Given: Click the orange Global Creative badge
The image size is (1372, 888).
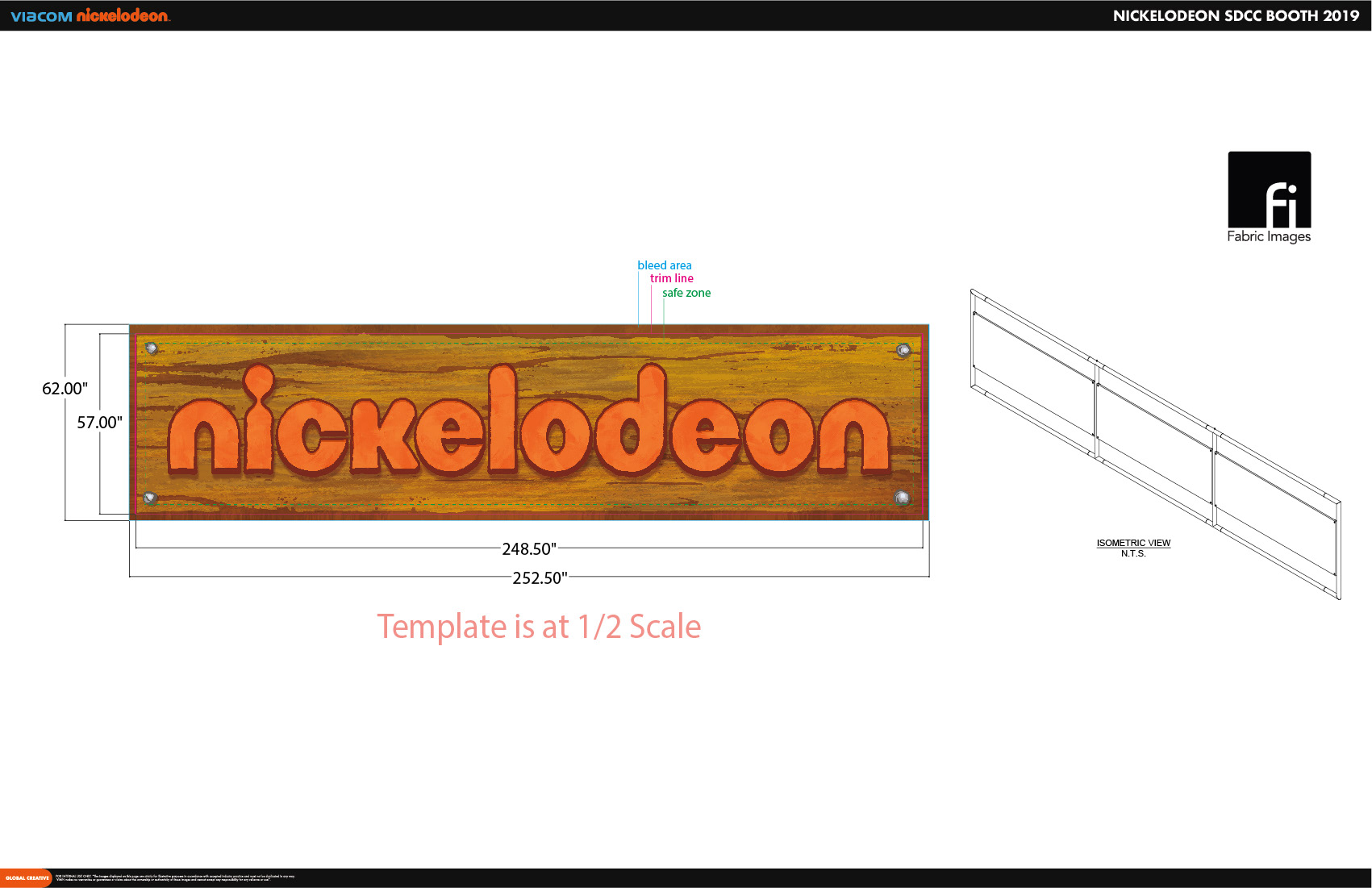Looking at the screenshot, I should (x=26, y=878).
